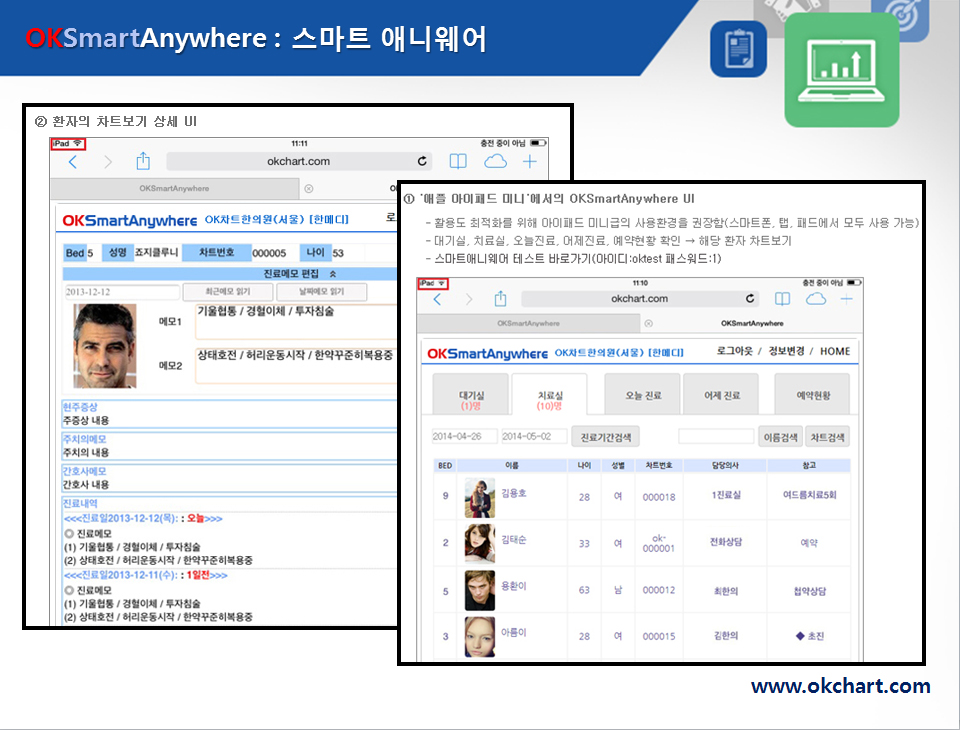
Task: Close the OKSmartAnywhere tab in patient list window
Action: pos(648,323)
